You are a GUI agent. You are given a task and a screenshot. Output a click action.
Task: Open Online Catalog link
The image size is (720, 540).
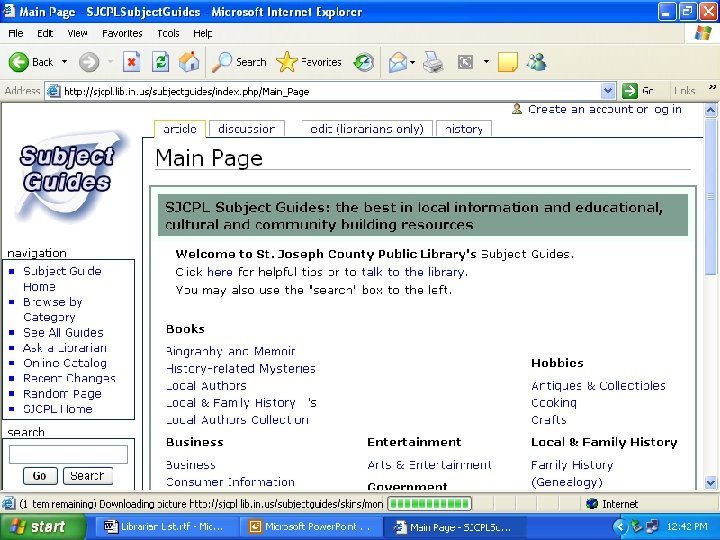65,363
